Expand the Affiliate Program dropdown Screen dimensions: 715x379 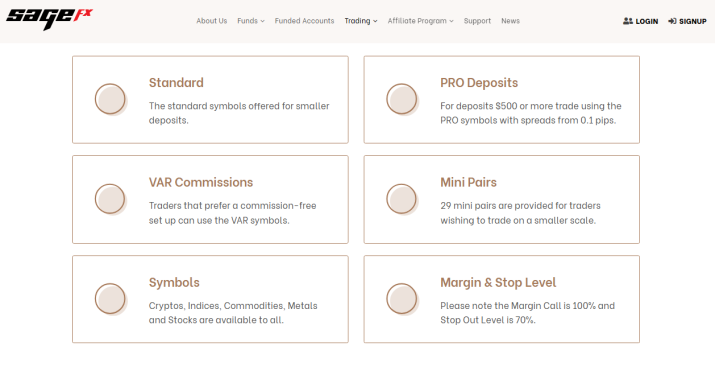coord(420,21)
